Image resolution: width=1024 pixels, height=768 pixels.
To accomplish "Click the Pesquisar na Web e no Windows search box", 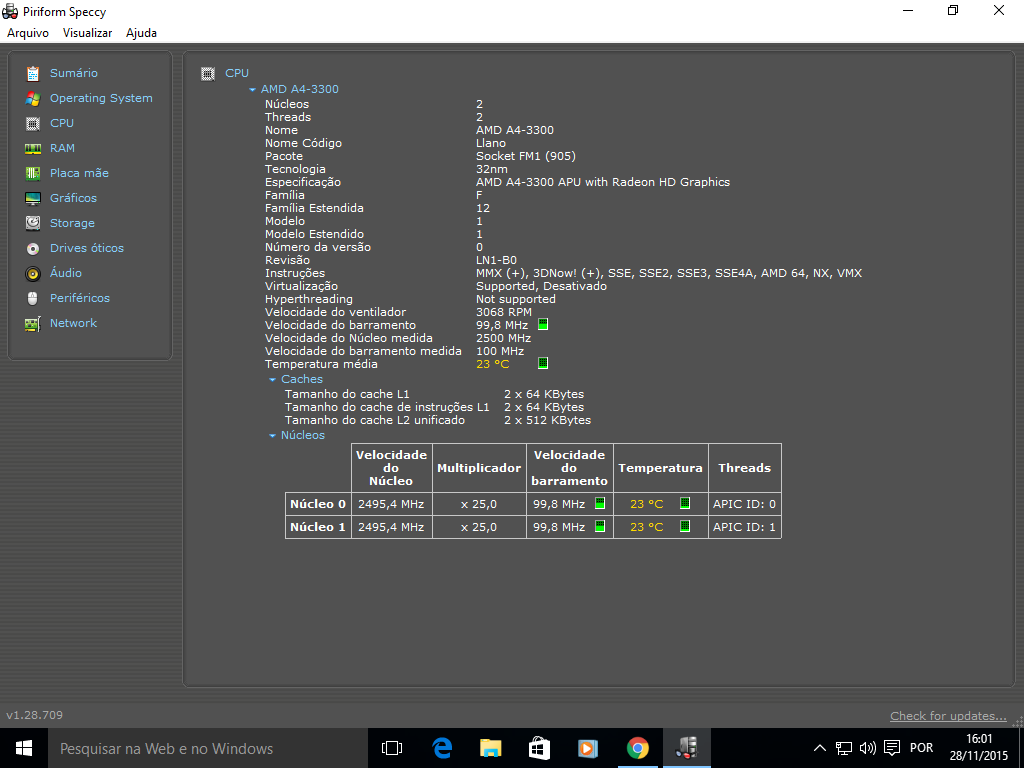I will click(208, 748).
